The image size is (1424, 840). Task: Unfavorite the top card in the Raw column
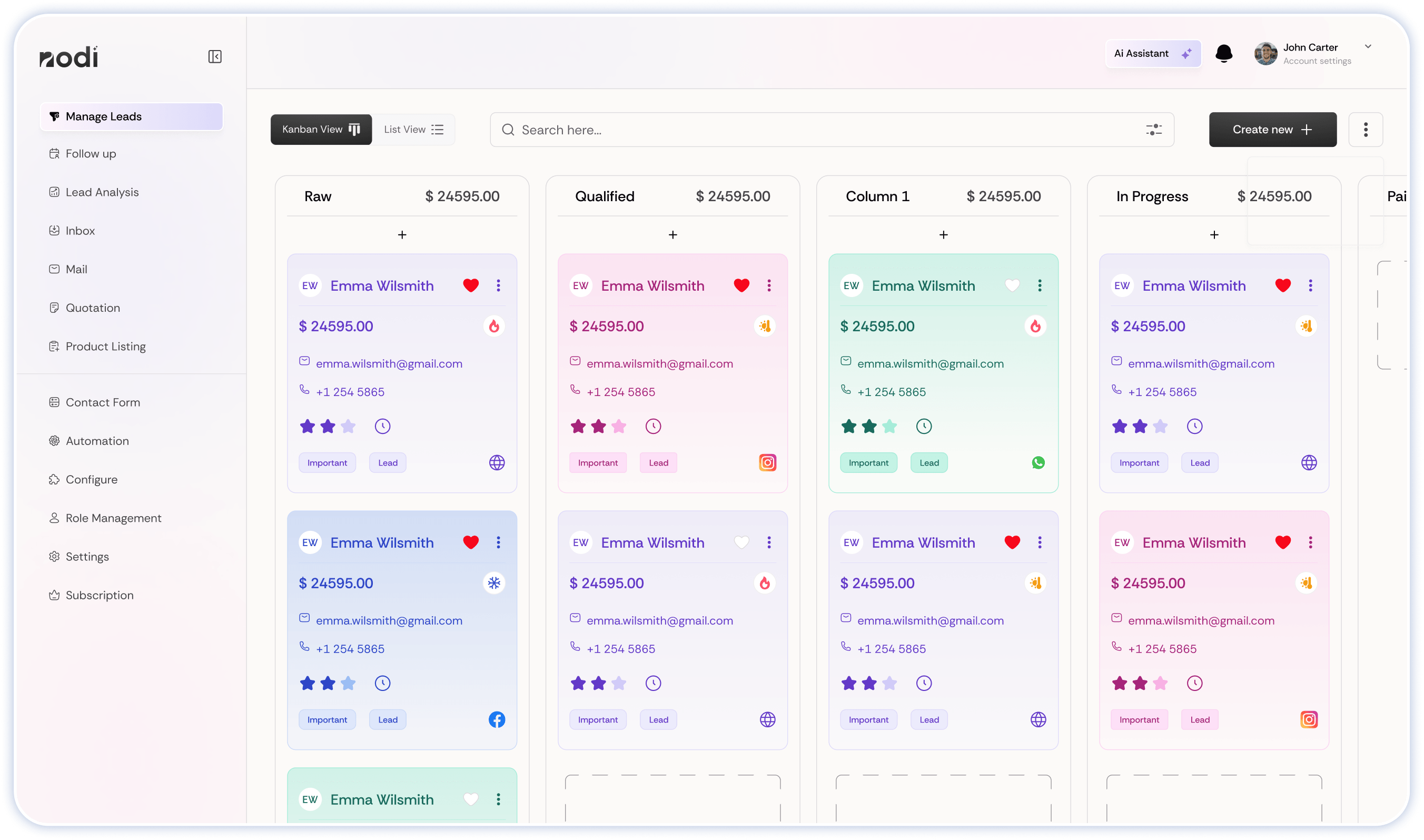[x=470, y=285]
